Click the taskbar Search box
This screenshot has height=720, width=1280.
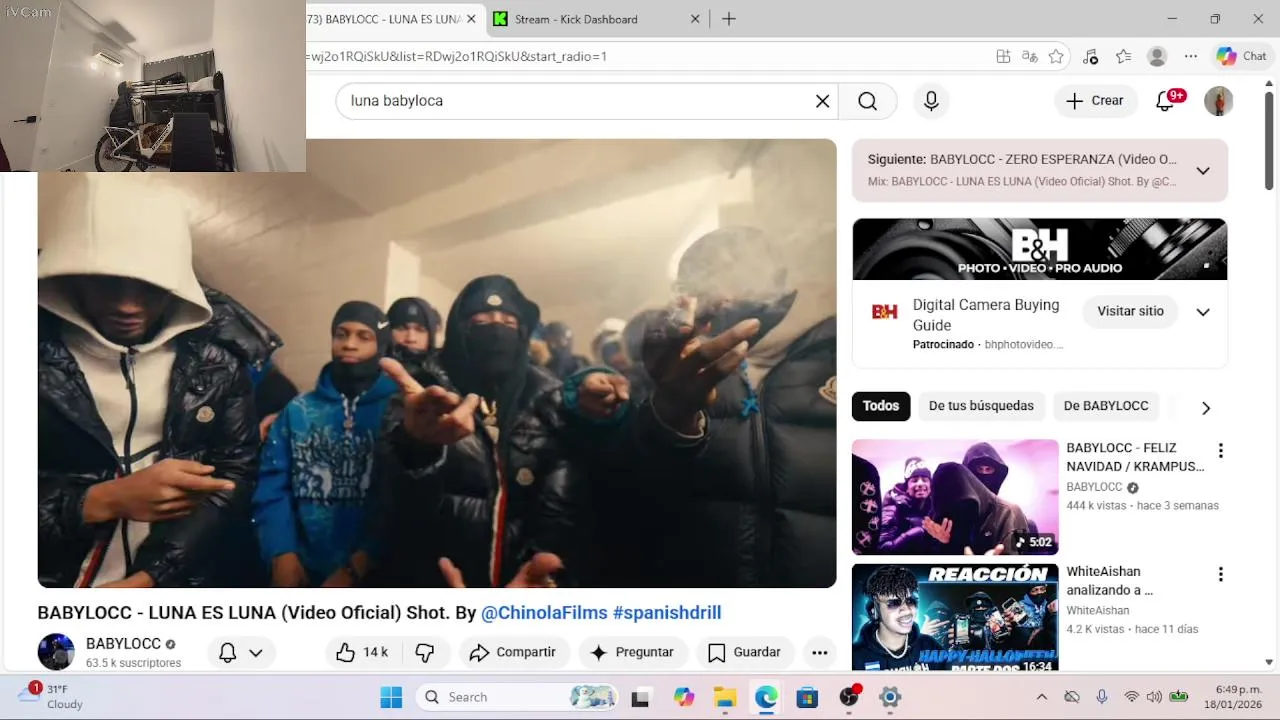(x=516, y=697)
